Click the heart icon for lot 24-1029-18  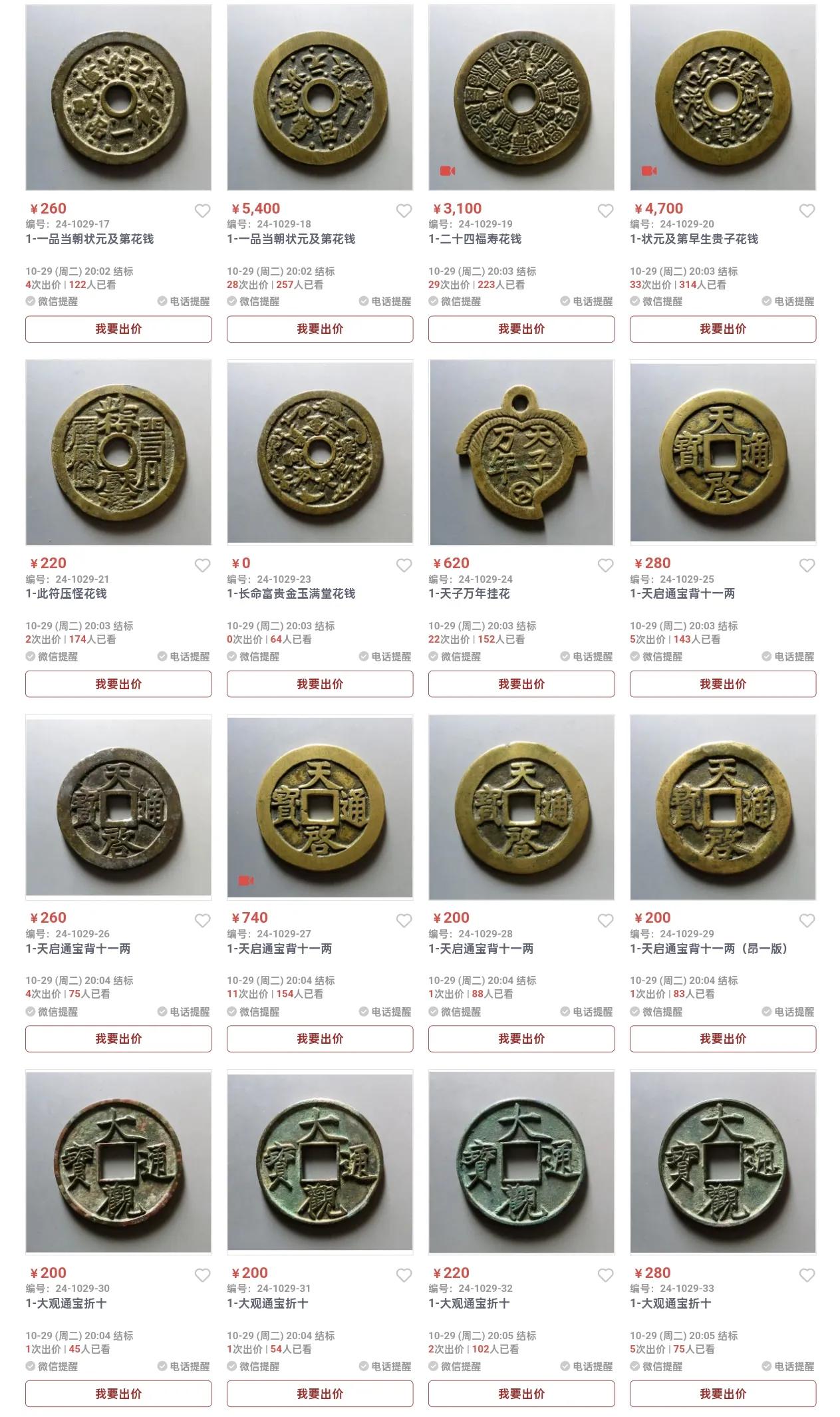(404, 211)
